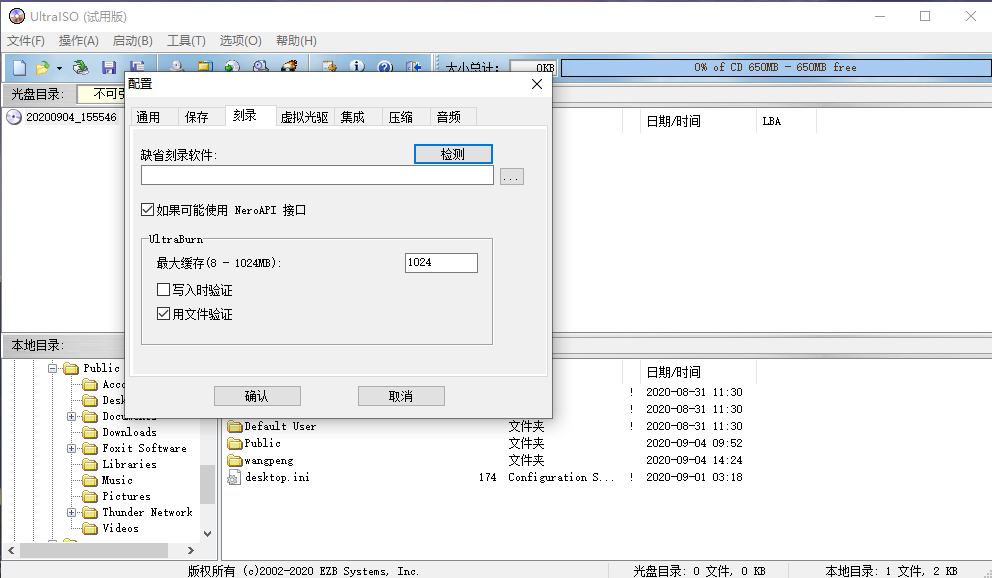Open the 操作(A) menu
The image size is (992, 578).
point(78,40)
